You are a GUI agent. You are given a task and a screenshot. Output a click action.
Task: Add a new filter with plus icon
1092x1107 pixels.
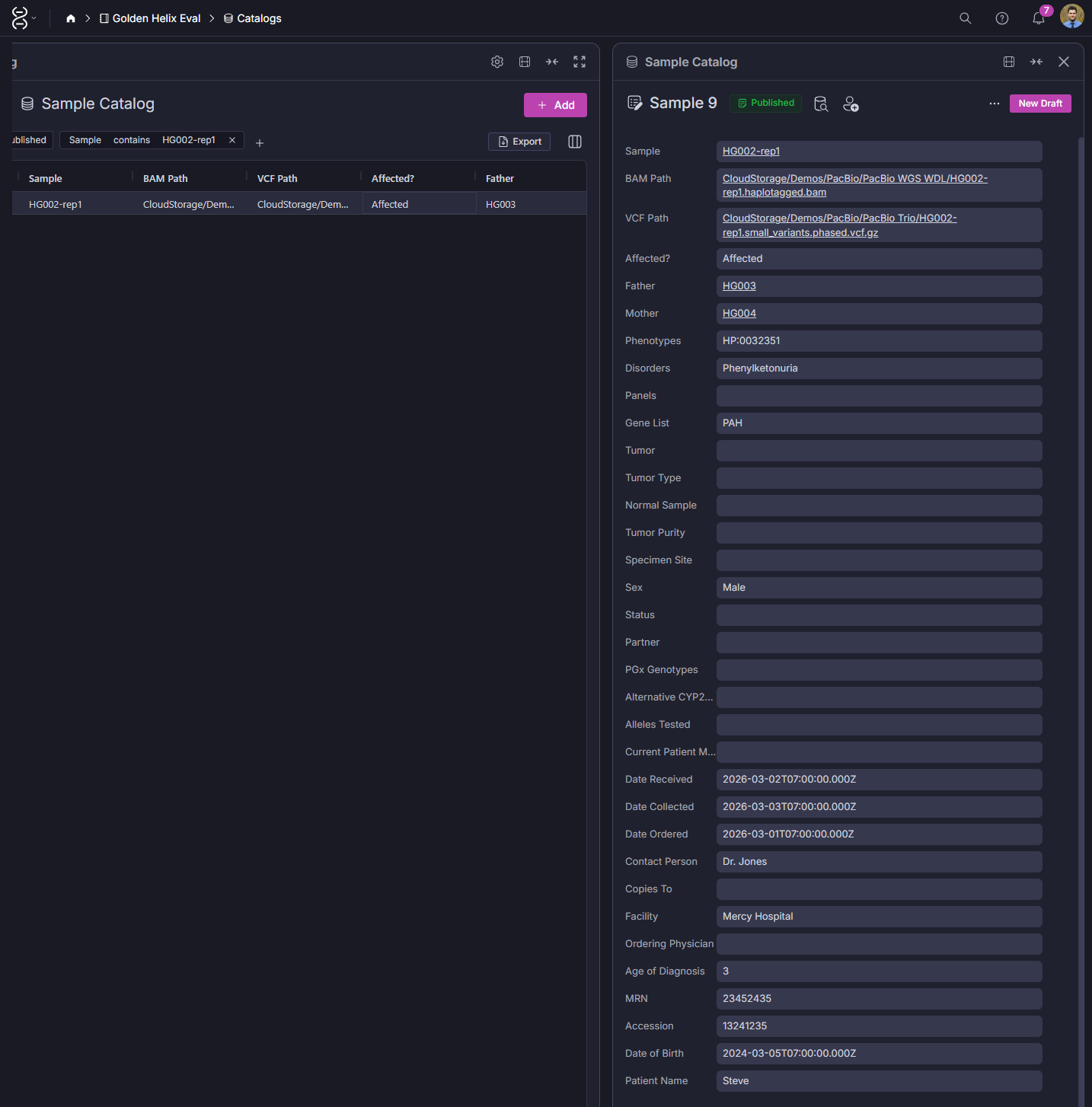[x=260, y=143]
